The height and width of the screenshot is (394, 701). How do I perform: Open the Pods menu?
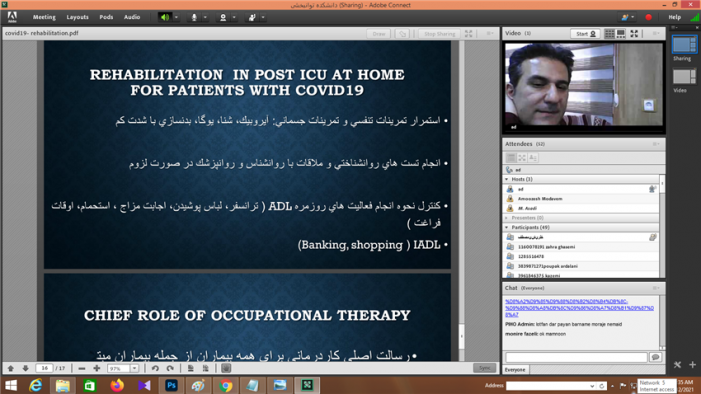[106, 17]
